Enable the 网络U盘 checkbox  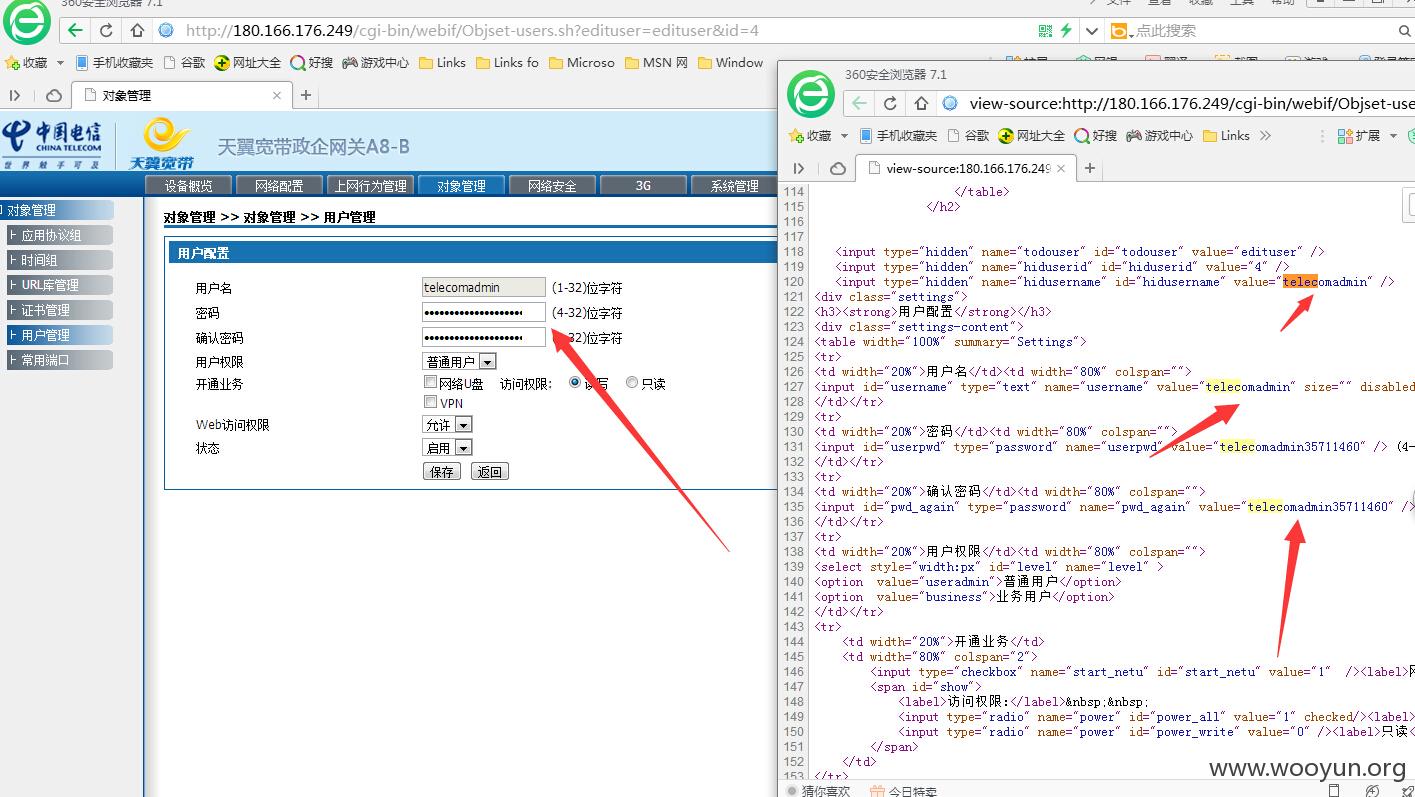click(x=430, y=382)
